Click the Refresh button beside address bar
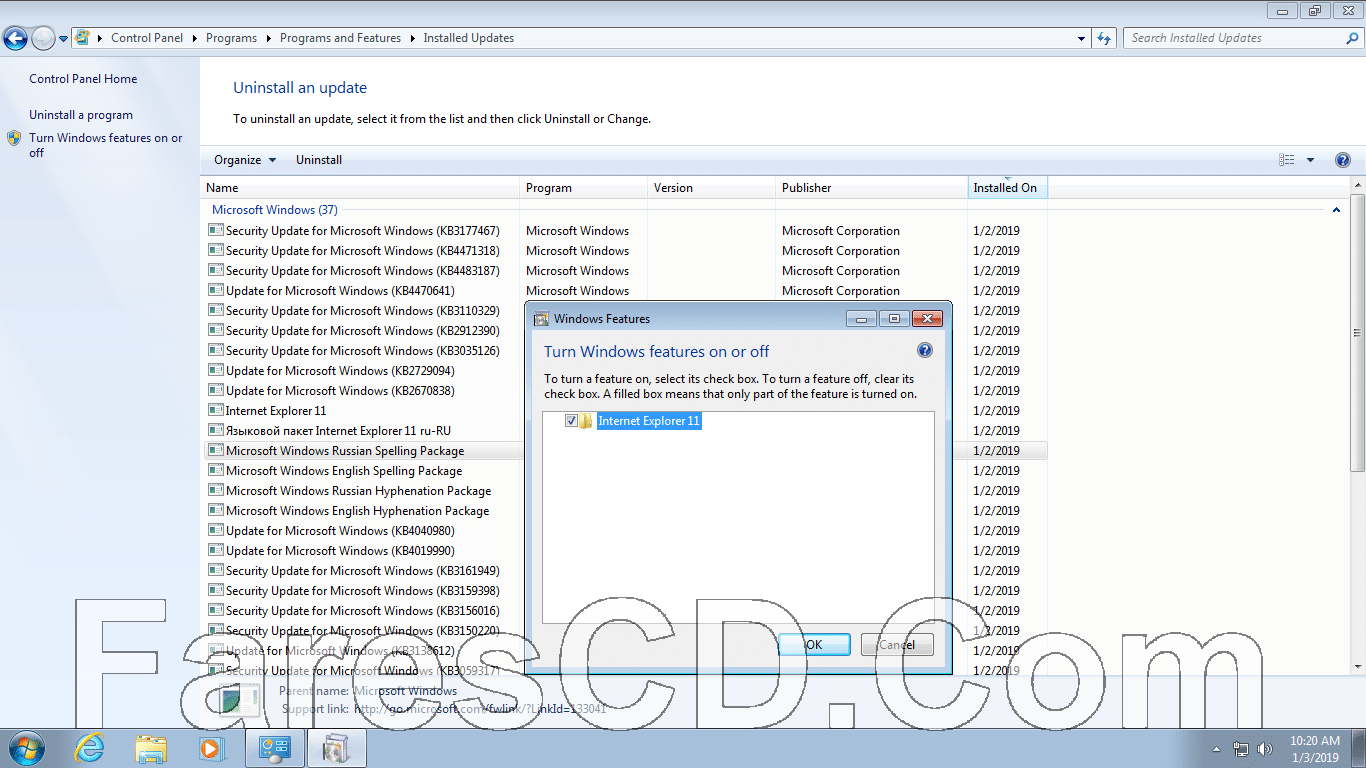Image resolution: width=1366 pixels, height=768 pixels. [1104, 38]
